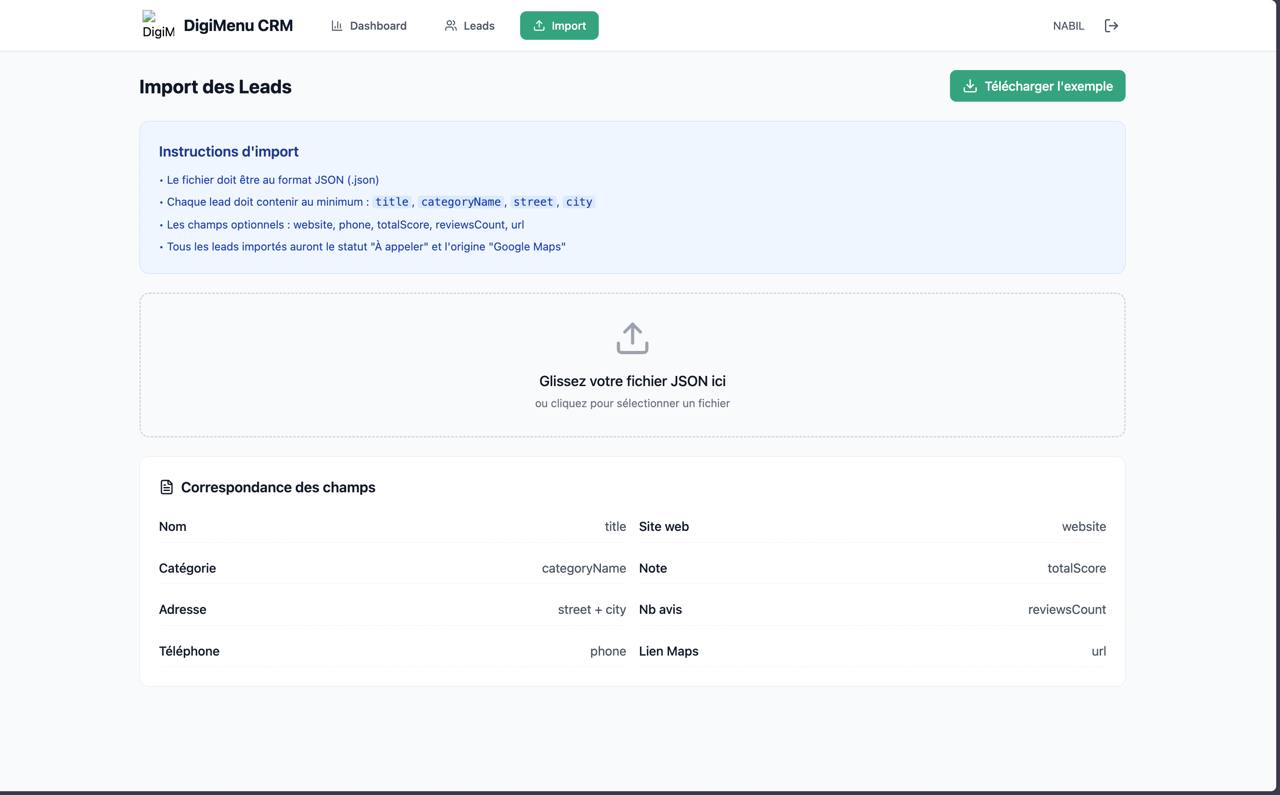Click "Glissez votre fichier JSON ici" text
1280x795 pixels.
click(x=632, y=381)
